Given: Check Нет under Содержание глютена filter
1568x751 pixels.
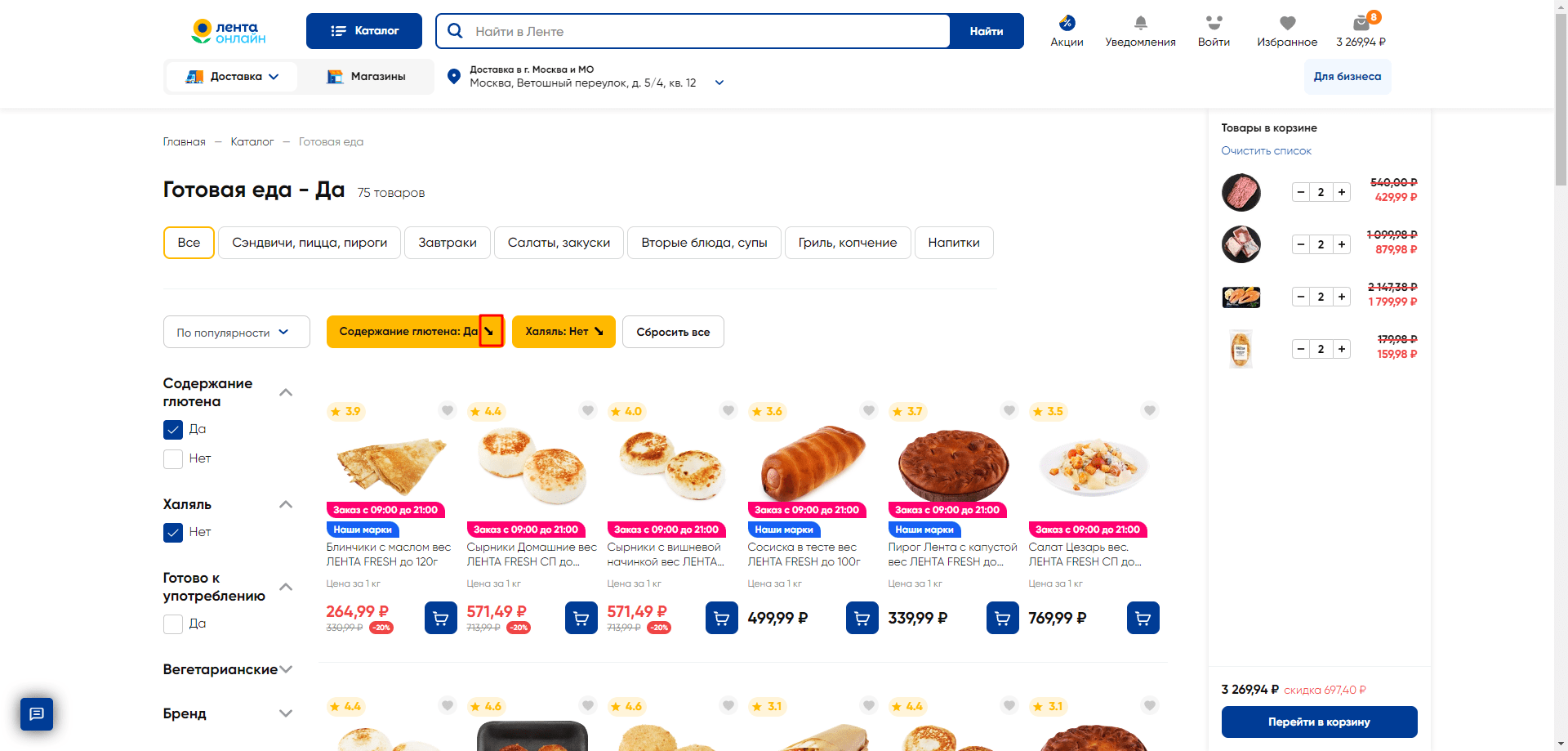Looking at the screenshot, I should pyautogui.click(x=172, y=458).
